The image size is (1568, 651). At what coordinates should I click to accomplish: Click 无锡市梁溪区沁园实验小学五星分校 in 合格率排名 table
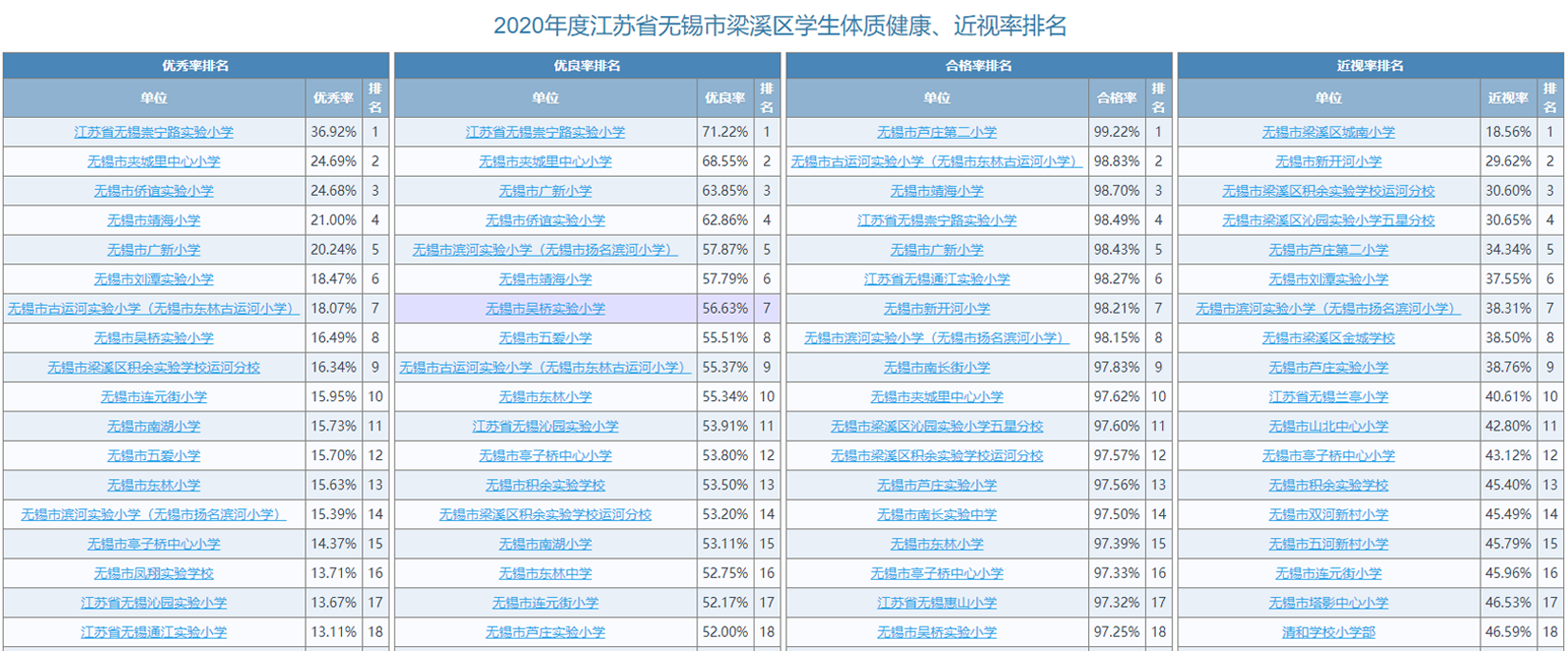[x=937, y=427]
